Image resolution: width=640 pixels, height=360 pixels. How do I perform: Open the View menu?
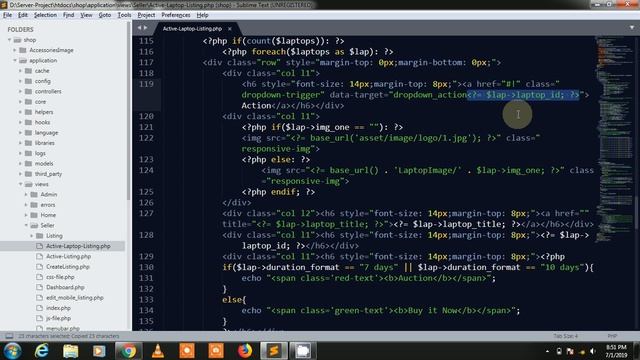(x=86, y=15)
